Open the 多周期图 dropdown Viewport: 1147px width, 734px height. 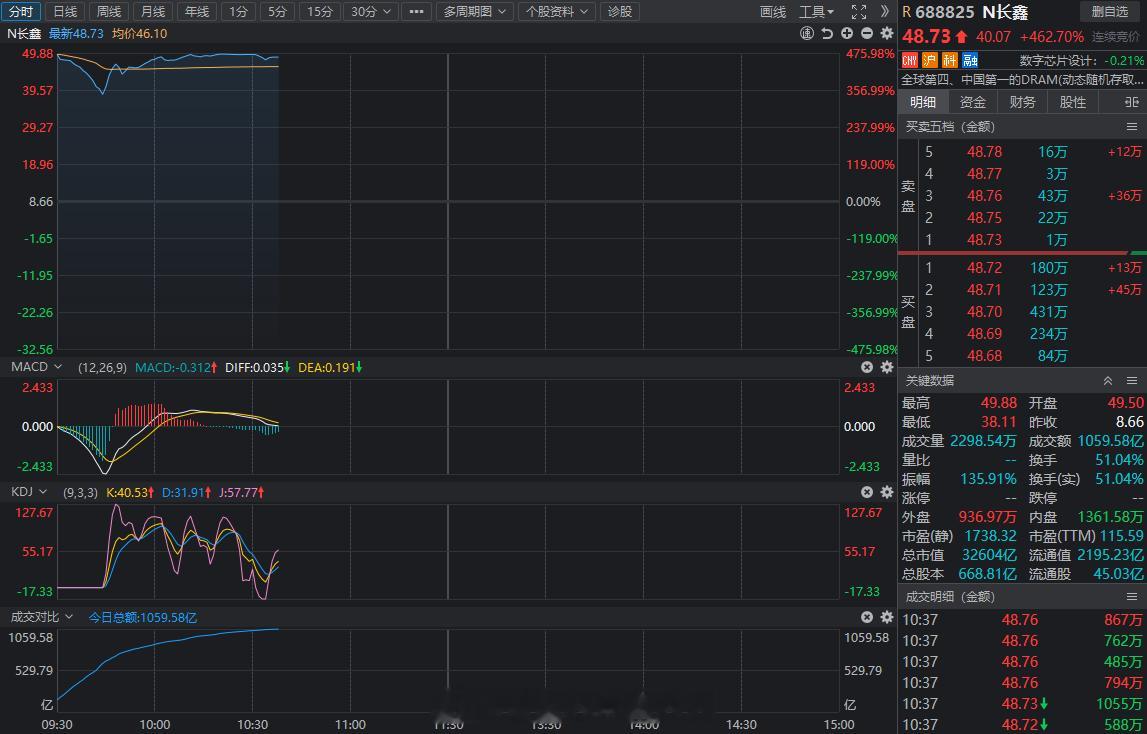click(474, 12)
